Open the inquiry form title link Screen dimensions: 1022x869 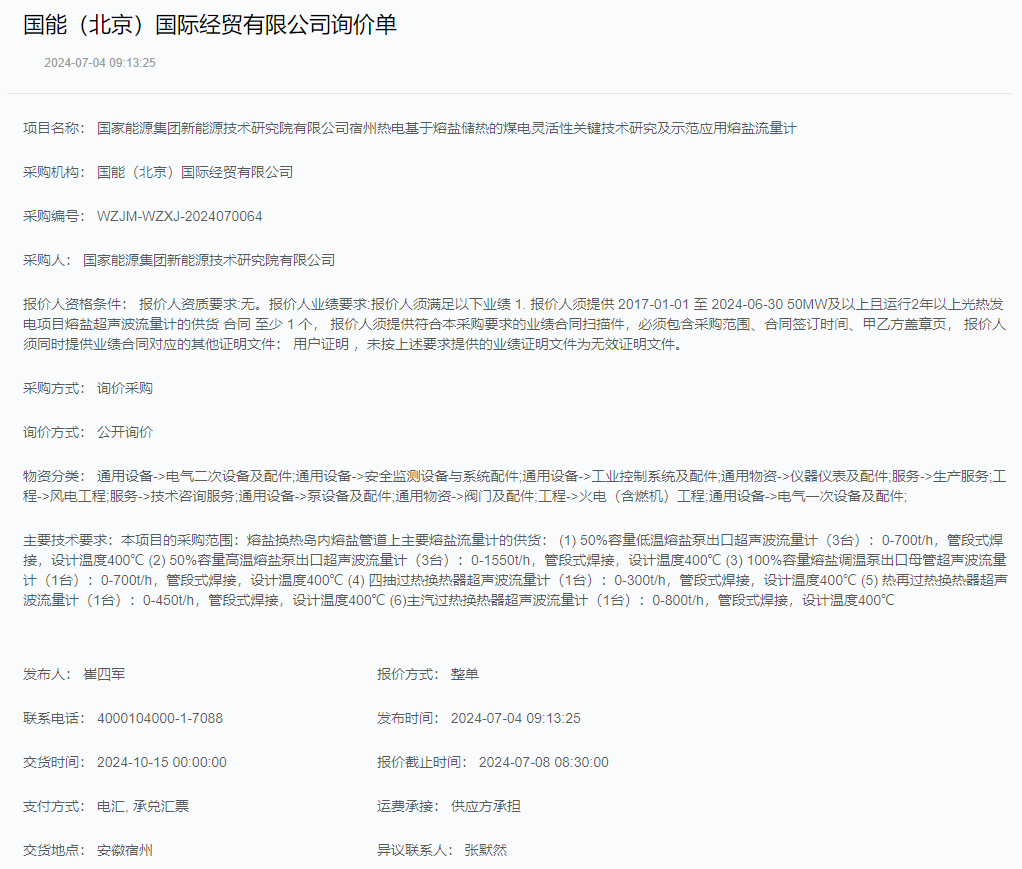point(210,27)
